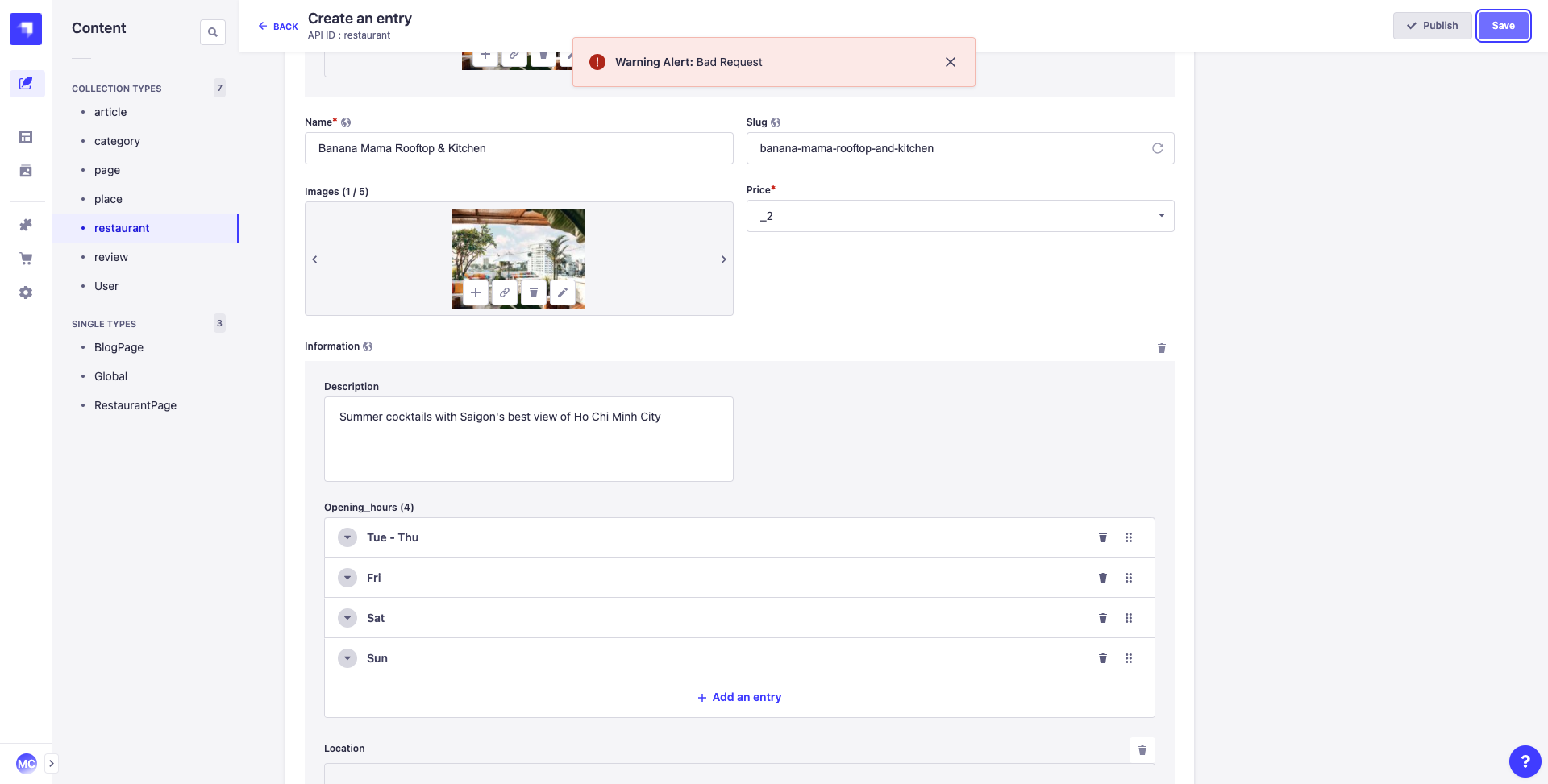Expand the Tue - Thu entry
1548x784 pixels.
[x=347, y=537]
